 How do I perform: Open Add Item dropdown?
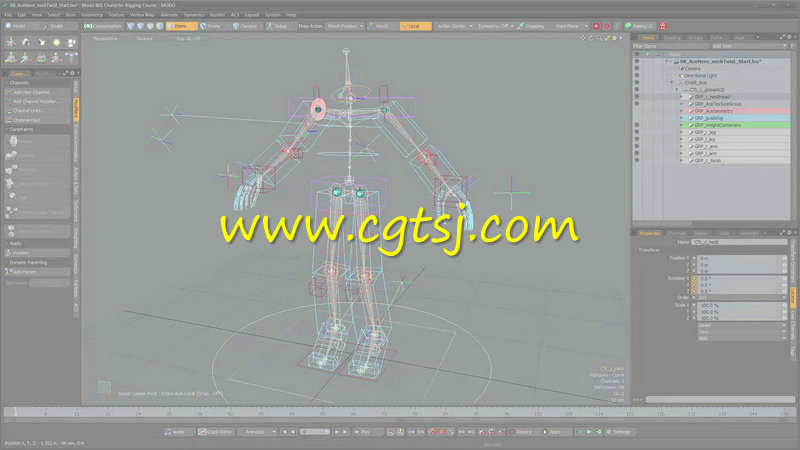pos(749,46)
